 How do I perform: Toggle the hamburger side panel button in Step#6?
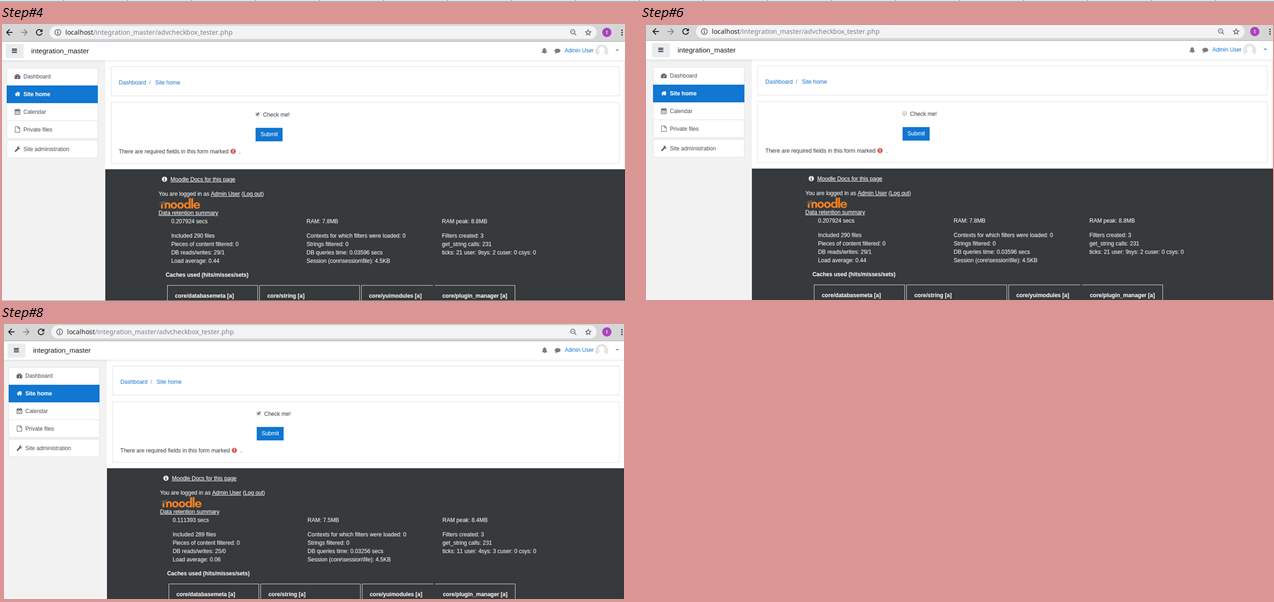(x=662, y=50)
